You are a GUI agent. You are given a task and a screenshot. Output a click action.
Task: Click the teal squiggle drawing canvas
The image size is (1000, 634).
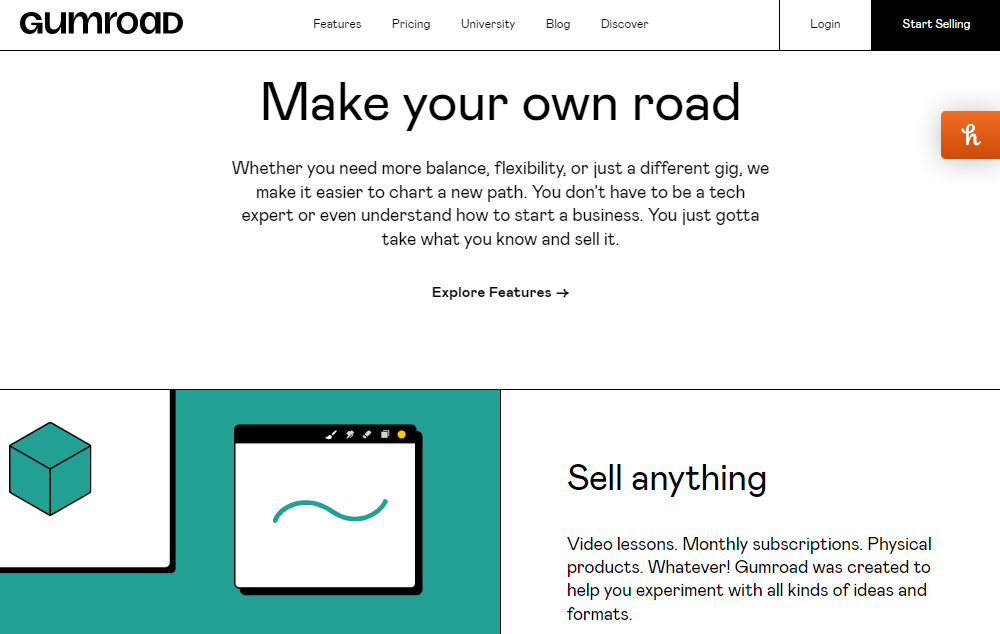[x=325, y=515]
